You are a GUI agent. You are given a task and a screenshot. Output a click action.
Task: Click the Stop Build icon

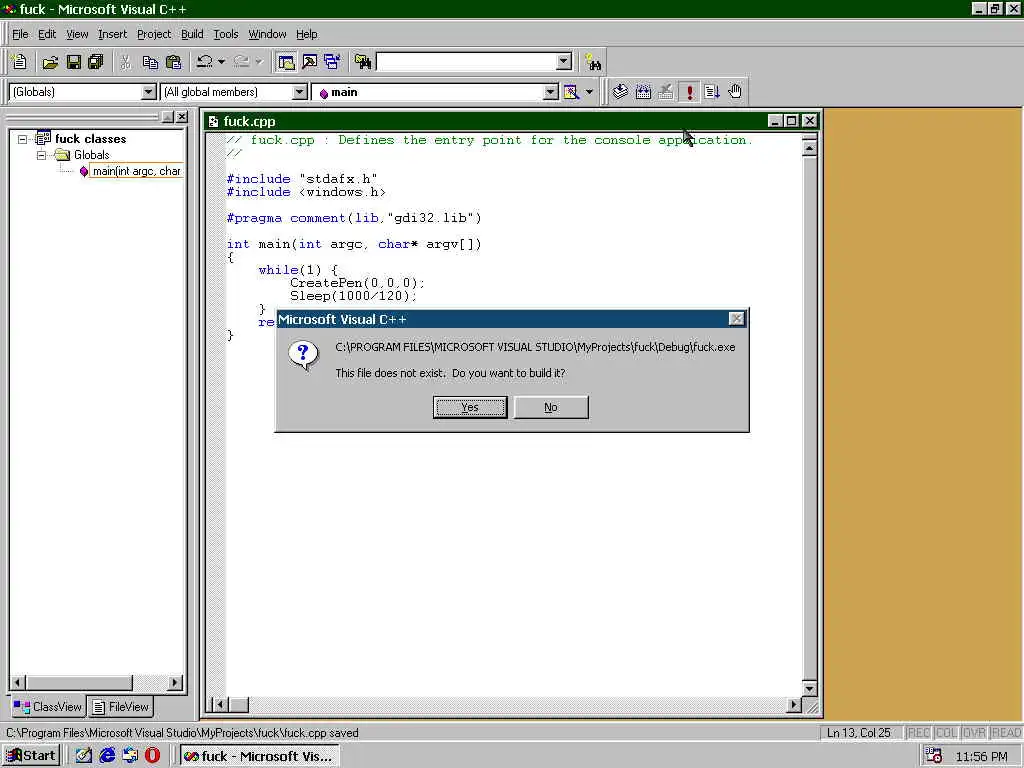[665, 91]
